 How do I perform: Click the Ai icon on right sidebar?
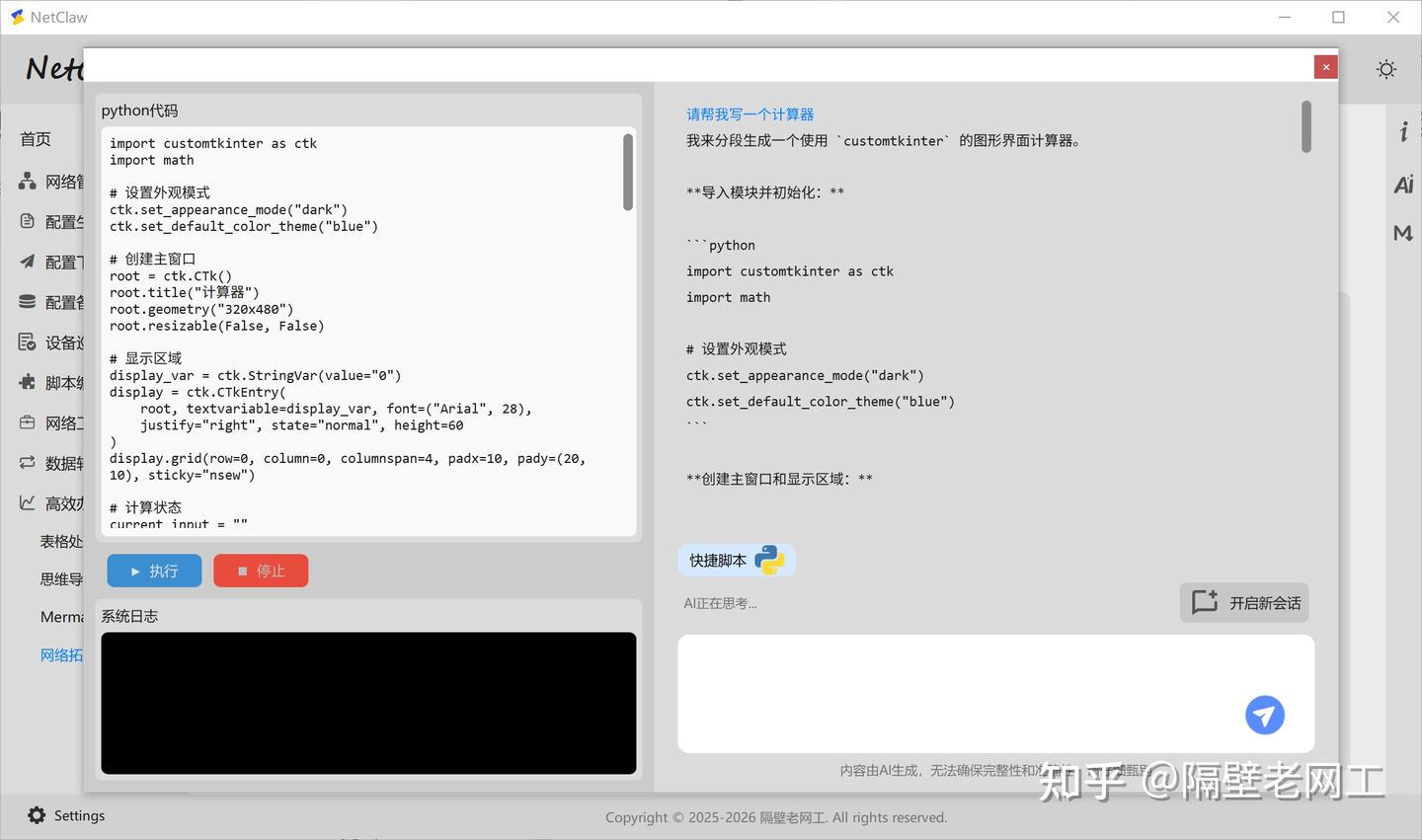click(x=1403, y=185)
